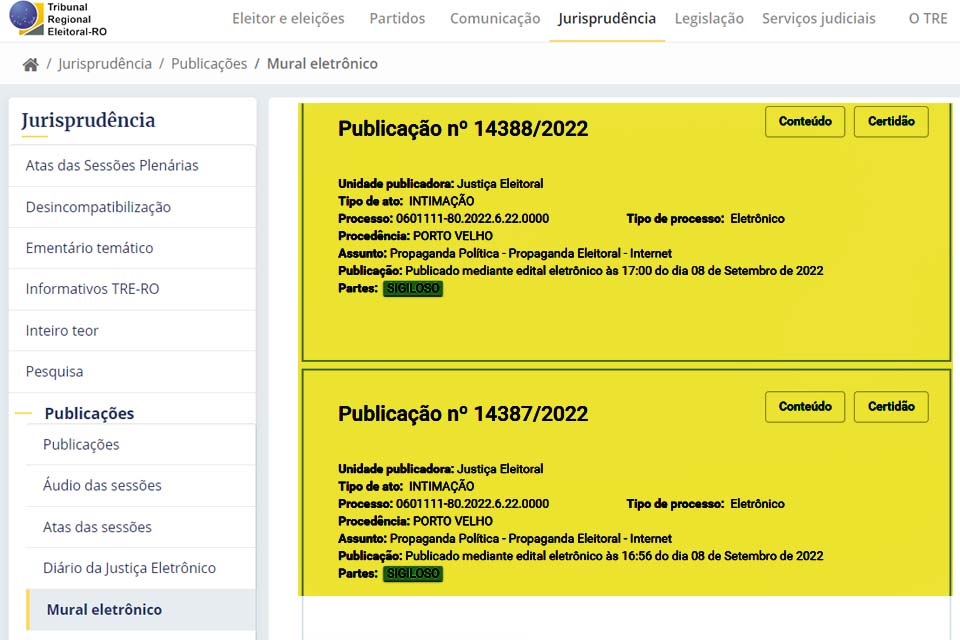Get Certidão for Publicação 14388/2022
Viewport: 960px width, 640px height.
click(891, 121)
